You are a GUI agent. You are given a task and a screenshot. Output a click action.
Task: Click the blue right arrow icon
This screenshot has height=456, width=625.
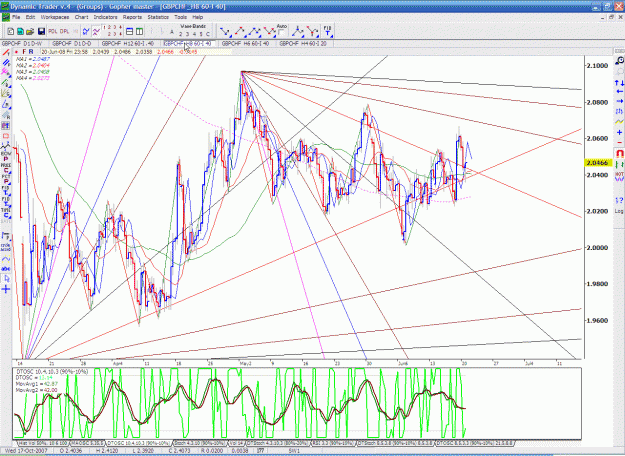(619, 101)
